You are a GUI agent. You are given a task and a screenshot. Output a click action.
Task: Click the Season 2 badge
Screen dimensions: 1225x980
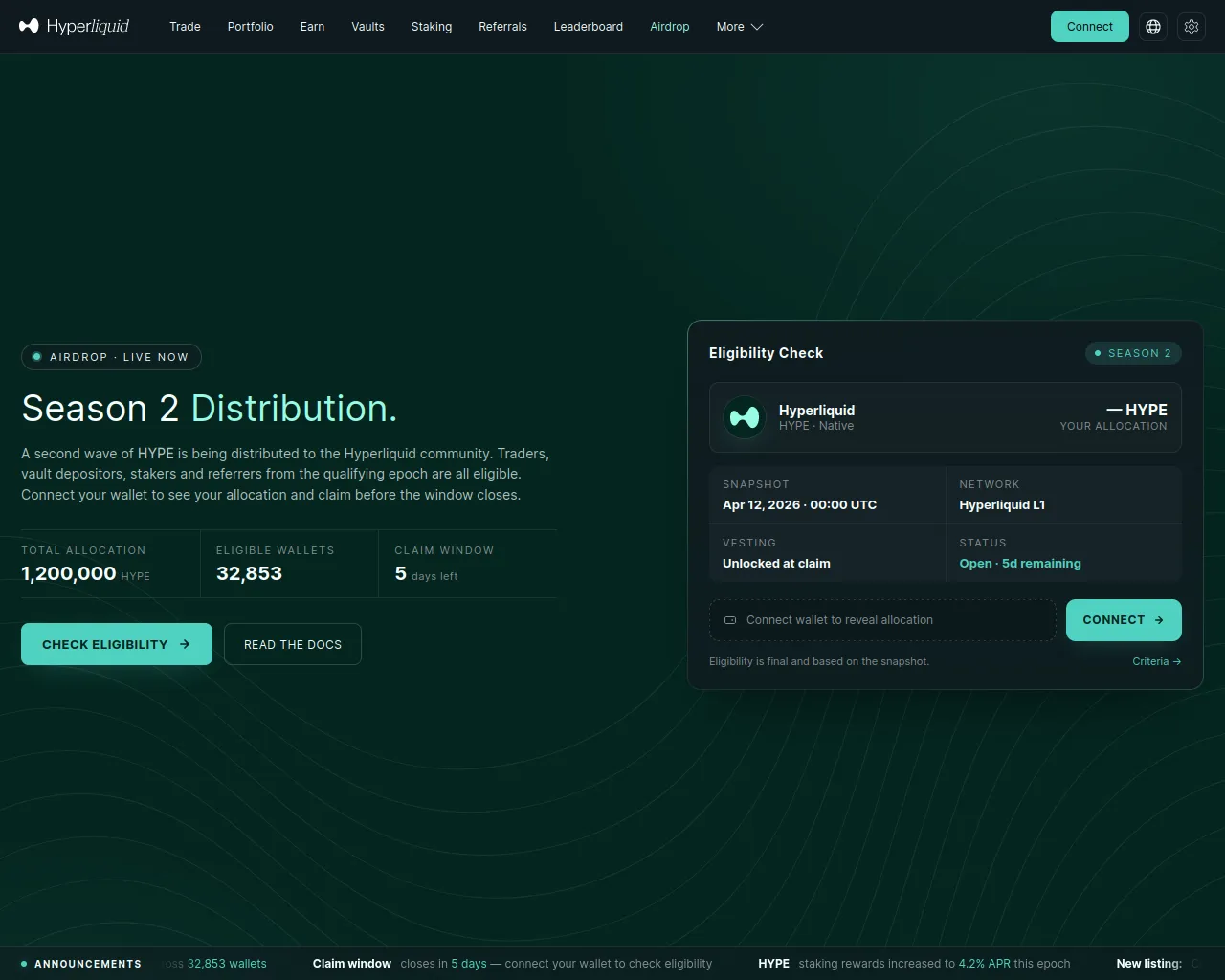1133,353
